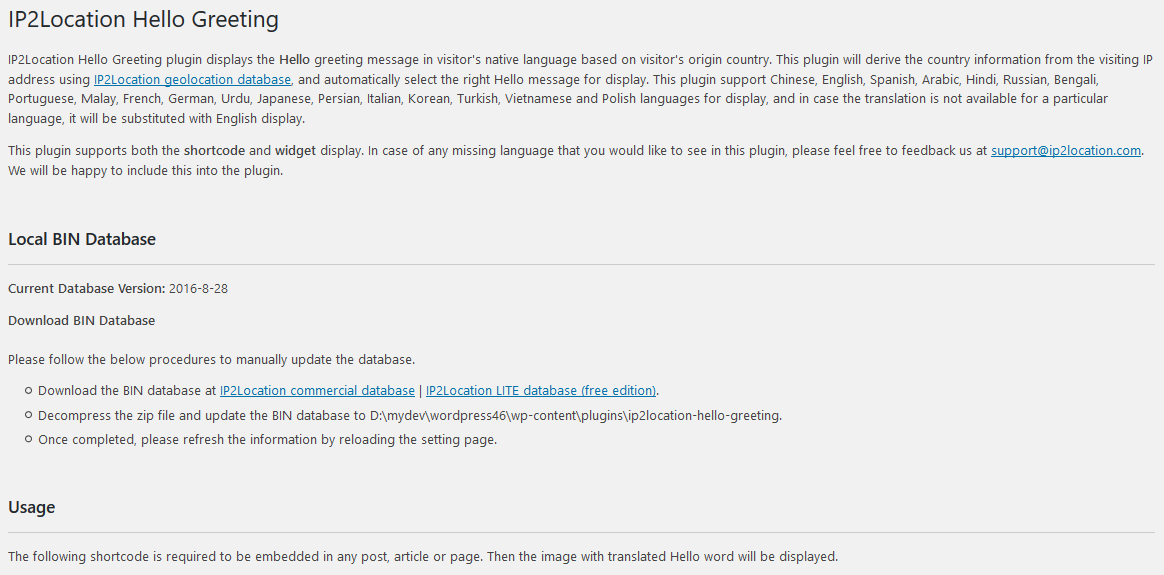
Task: Open the IP2Location geolocation database link
Action: tap(192, 79)
